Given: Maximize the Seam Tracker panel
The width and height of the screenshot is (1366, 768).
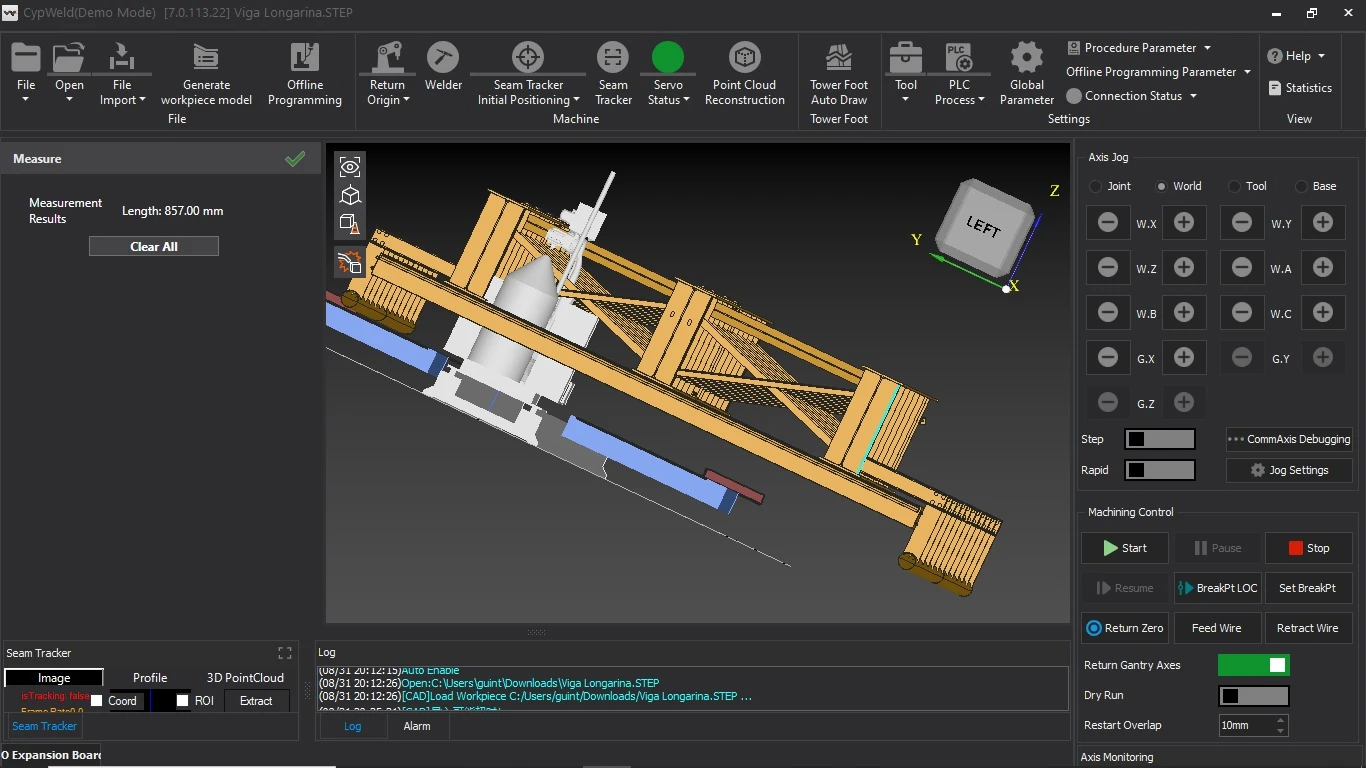Looking at the screenshot, I should [285, 653].
